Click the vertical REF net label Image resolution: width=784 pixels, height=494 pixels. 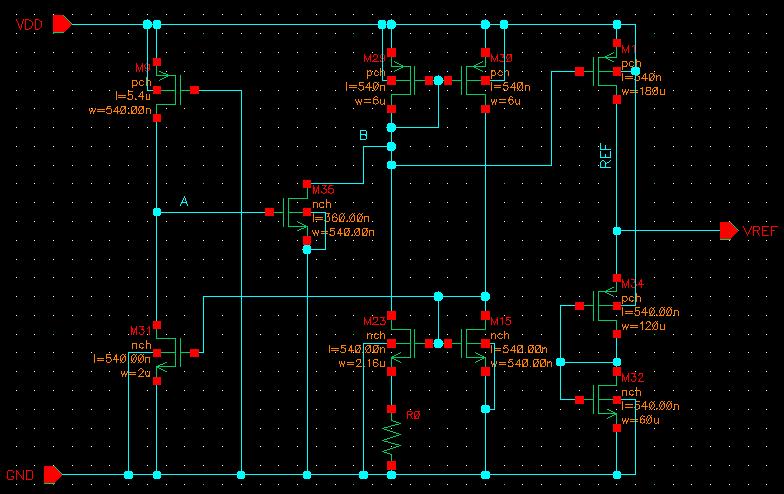606,156
